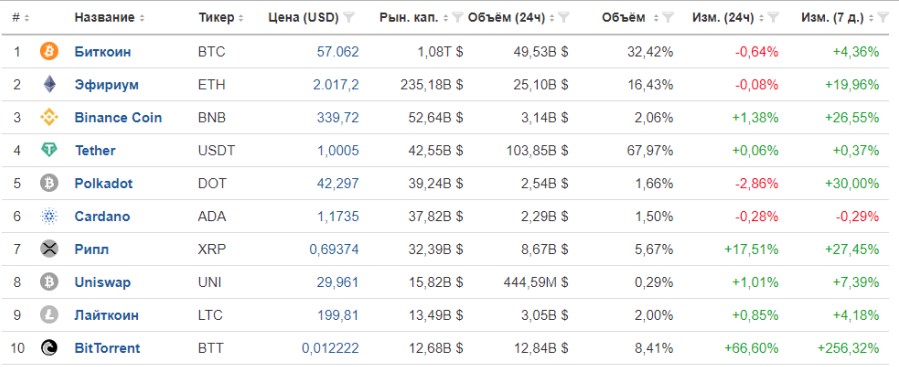Screen dimensions: 899x367
Task: Open the Биткоин coin link
Action: pyautogui.click(x=103, y=52)
